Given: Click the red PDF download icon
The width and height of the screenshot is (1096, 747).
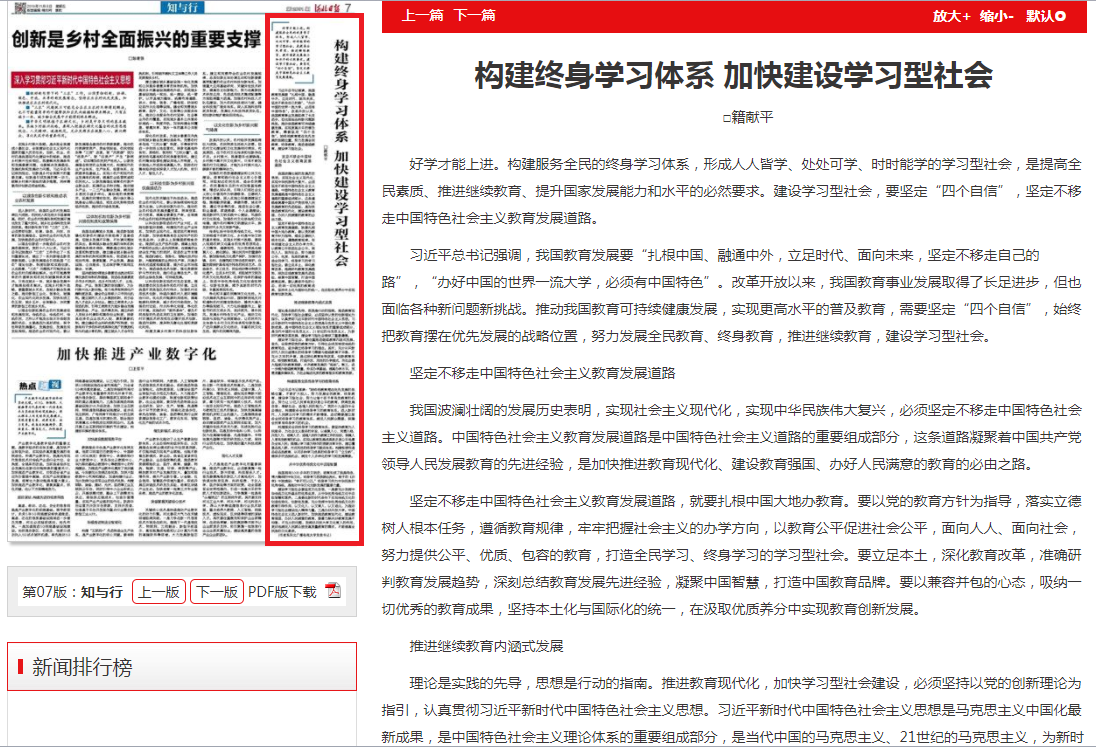Looking at the screenshot, I should [x=333, y=591].
